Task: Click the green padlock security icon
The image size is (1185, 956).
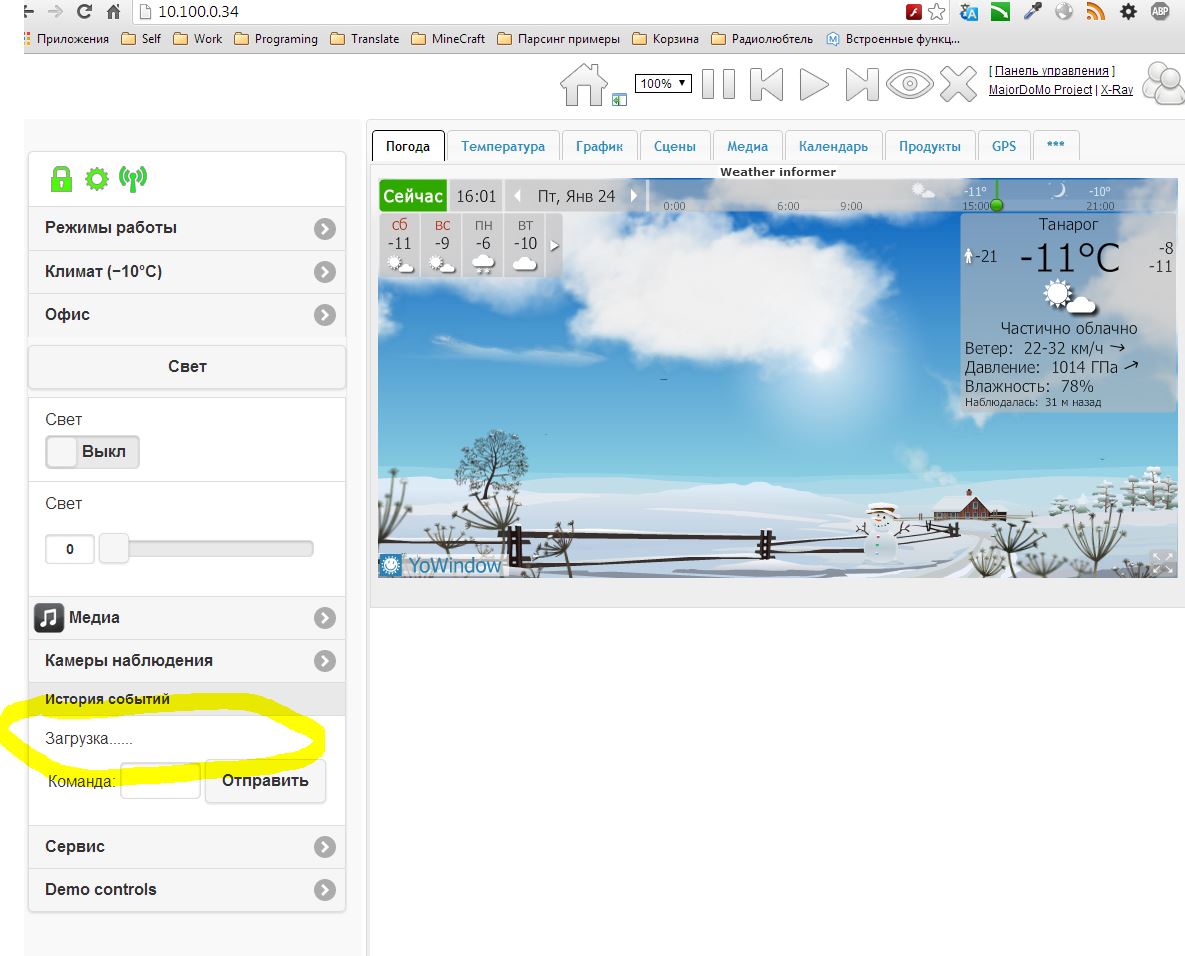Action: coord(61,179)
